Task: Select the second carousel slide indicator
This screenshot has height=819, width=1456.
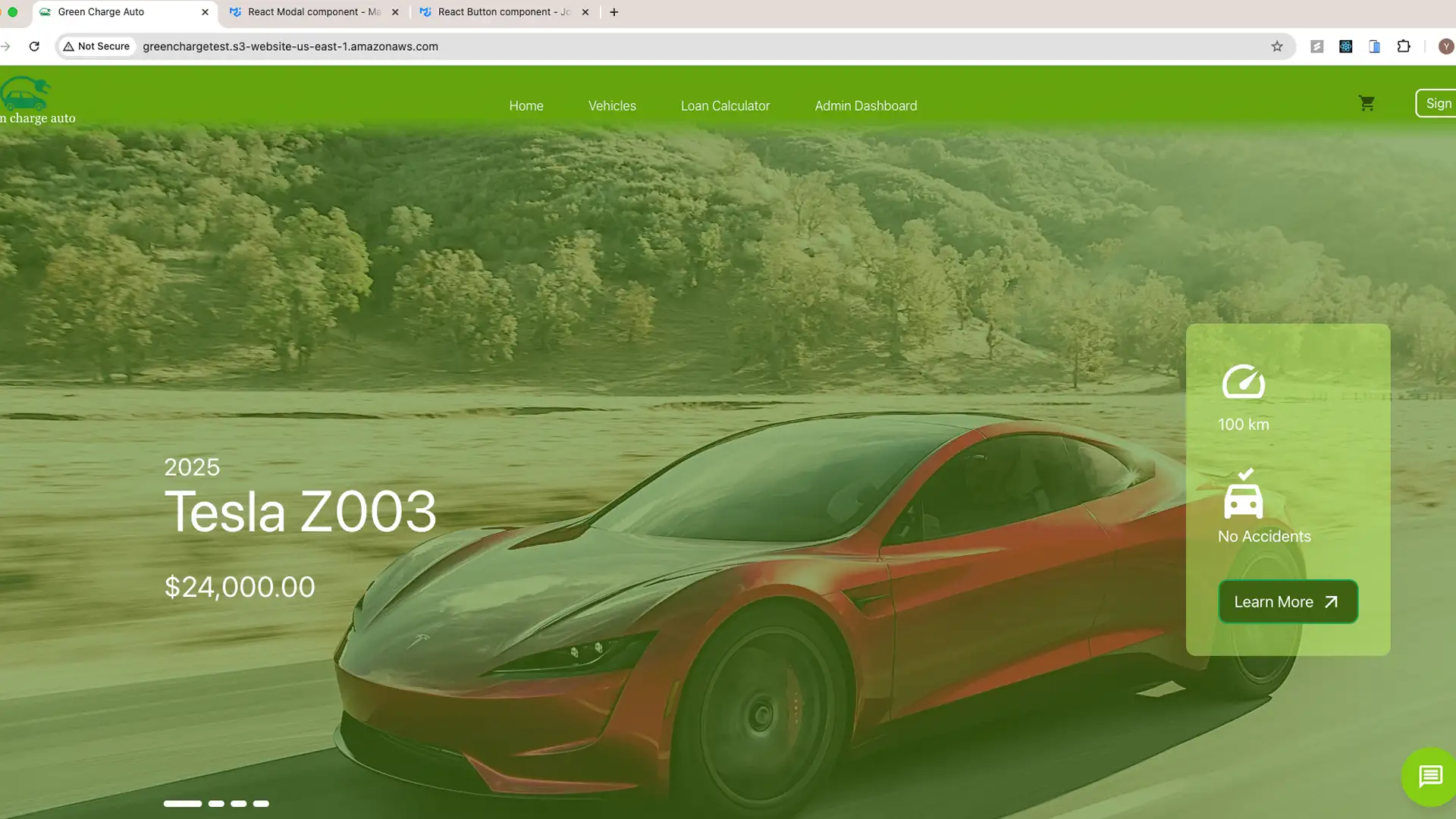Action: pos(216,803)
